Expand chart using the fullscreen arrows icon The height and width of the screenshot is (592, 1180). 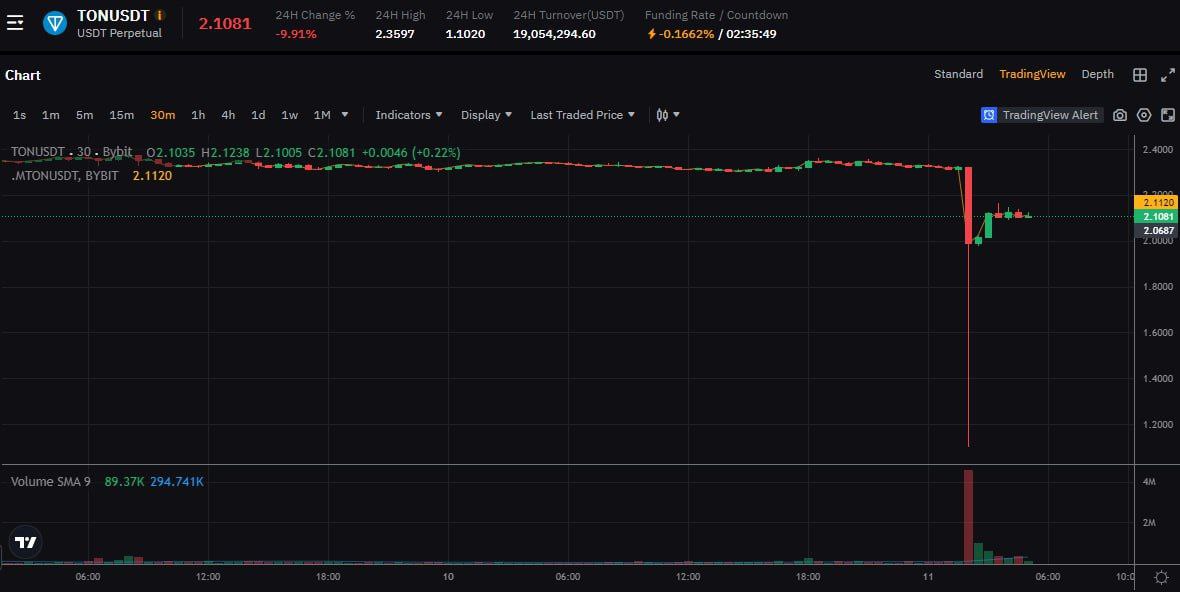pyautogui.click(x=1167, y=75)
